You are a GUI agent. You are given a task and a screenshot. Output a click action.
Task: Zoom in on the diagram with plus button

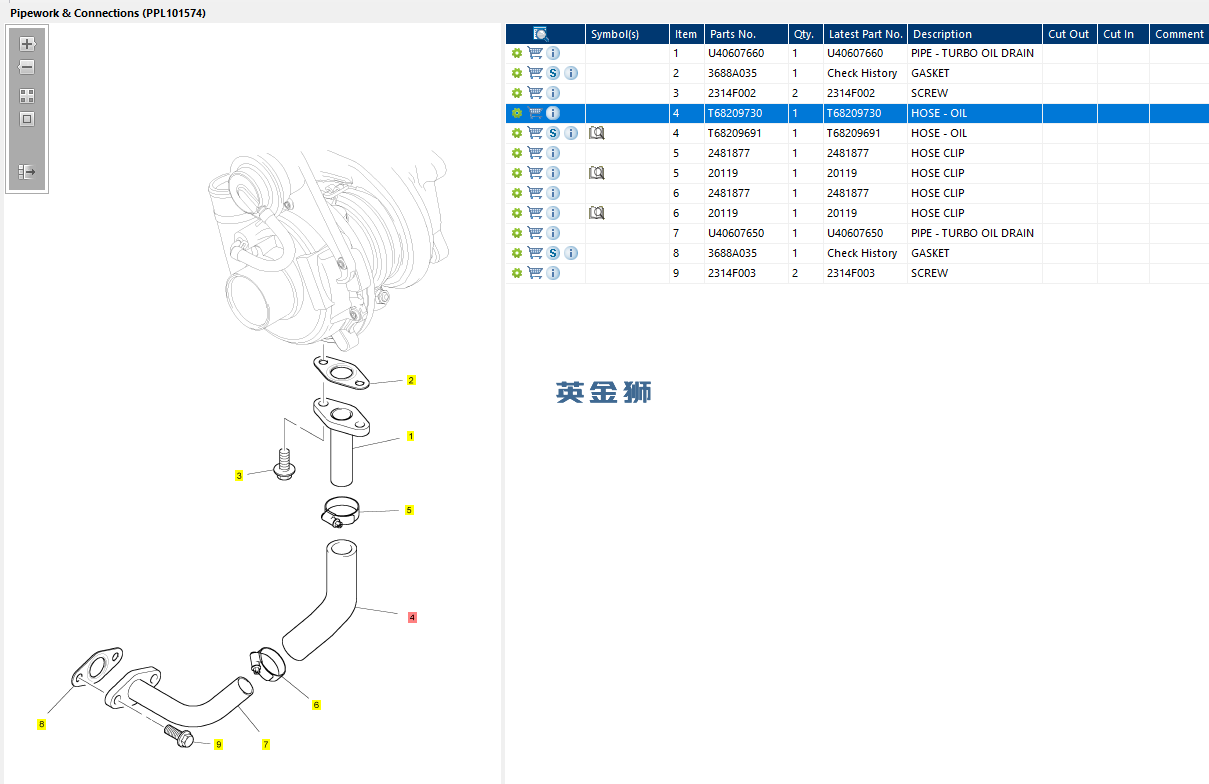tap(27, 44)
